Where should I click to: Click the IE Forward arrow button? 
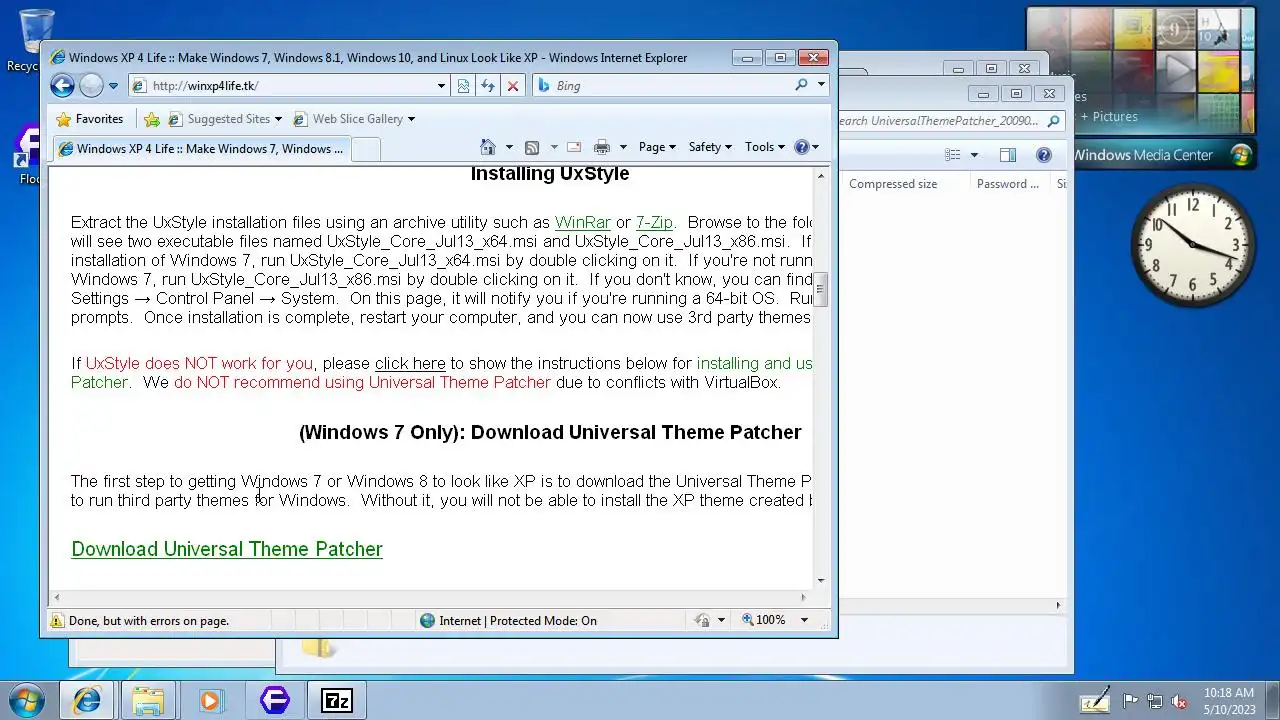click(91, 86)
